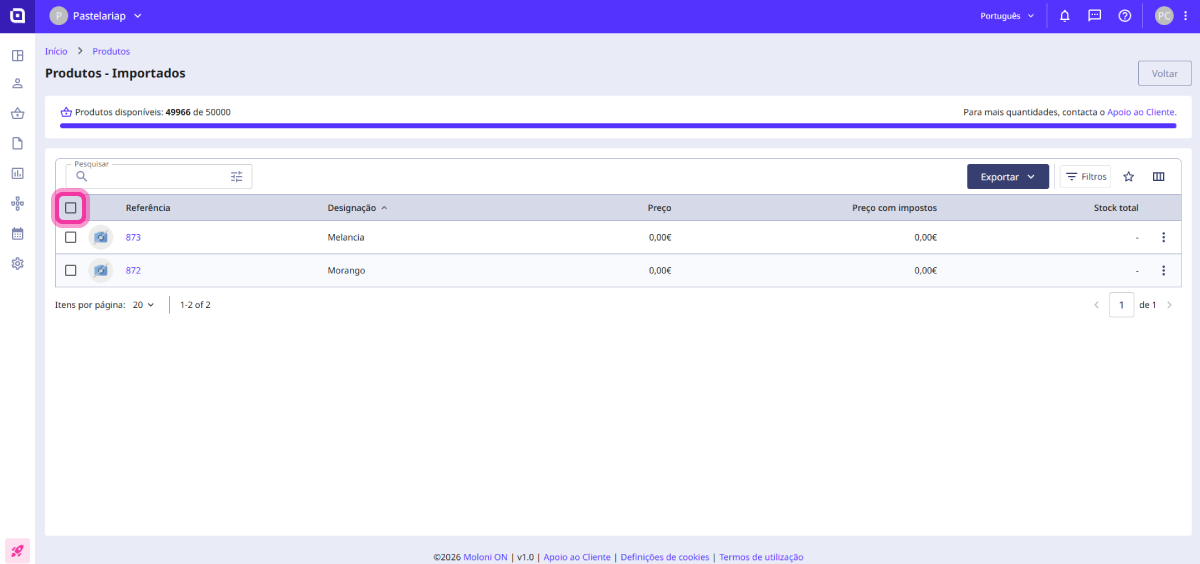Viewport: 1200px width, 564px height.
Task: Open product reference 873 link
Action: 133,237
